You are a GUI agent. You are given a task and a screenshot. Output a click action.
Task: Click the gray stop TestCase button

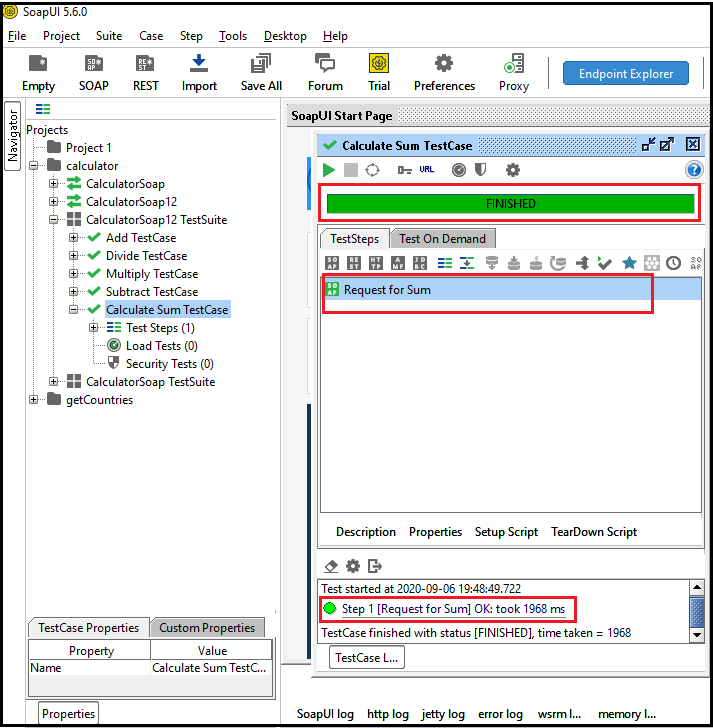click(350, 170)
